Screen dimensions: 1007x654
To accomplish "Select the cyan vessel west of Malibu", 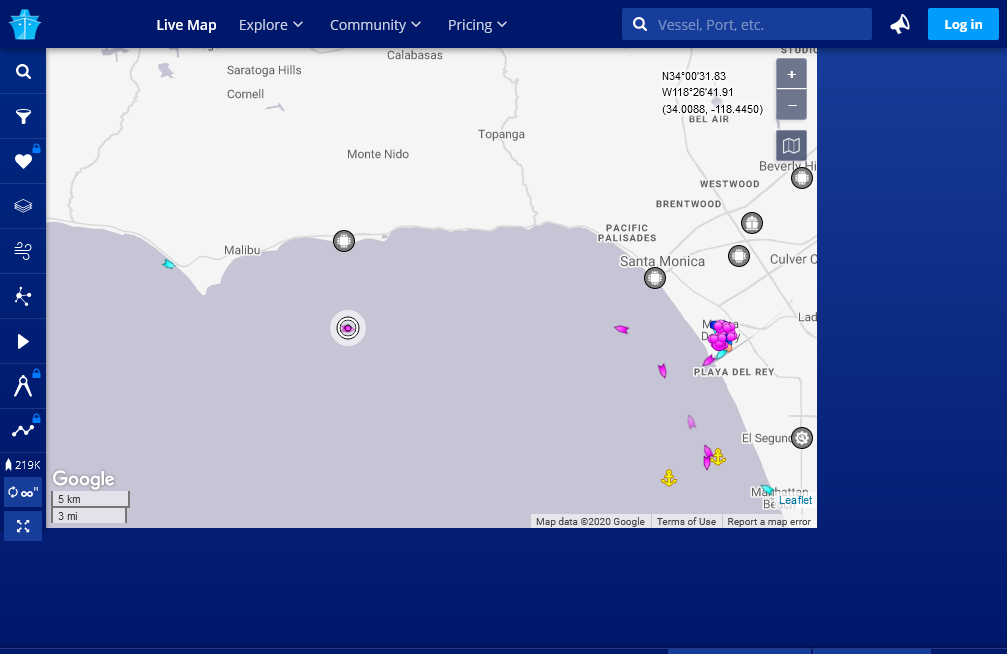I will (168, 263).
